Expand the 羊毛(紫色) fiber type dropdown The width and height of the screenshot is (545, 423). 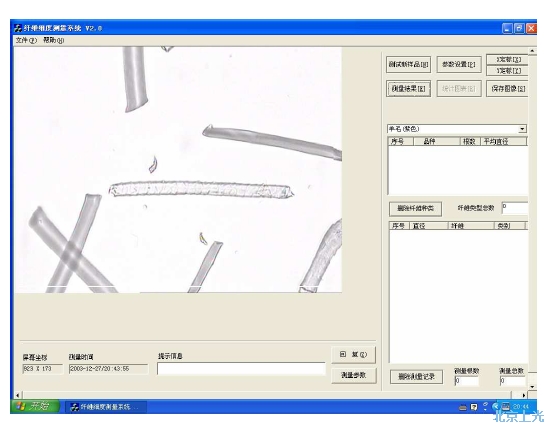(x=522, y=129)
